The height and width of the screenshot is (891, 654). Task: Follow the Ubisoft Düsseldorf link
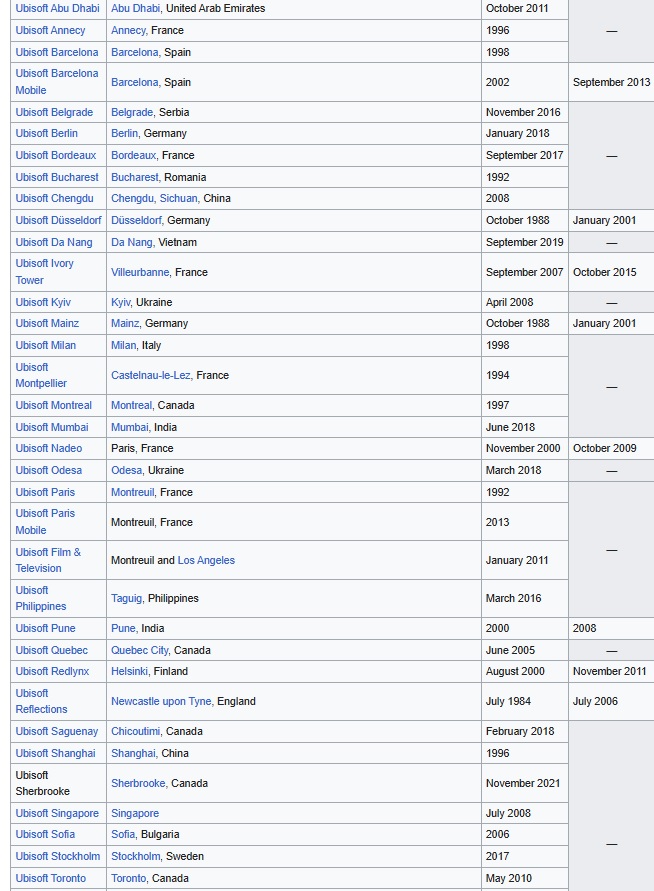click(59, 220)
